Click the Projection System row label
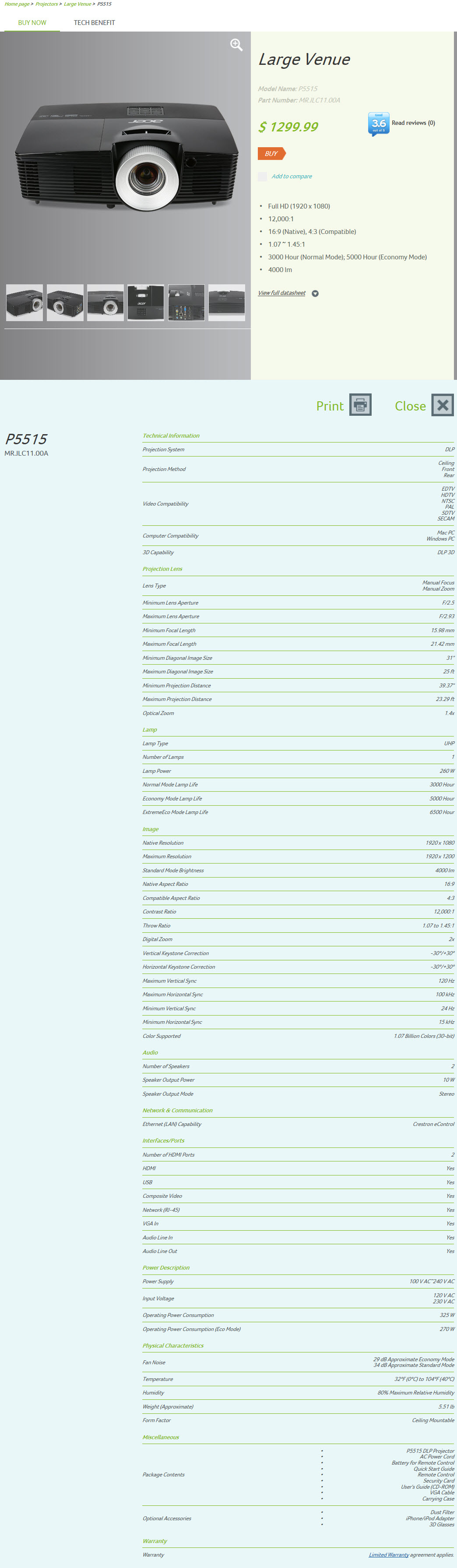 click(x=164, y=449)
